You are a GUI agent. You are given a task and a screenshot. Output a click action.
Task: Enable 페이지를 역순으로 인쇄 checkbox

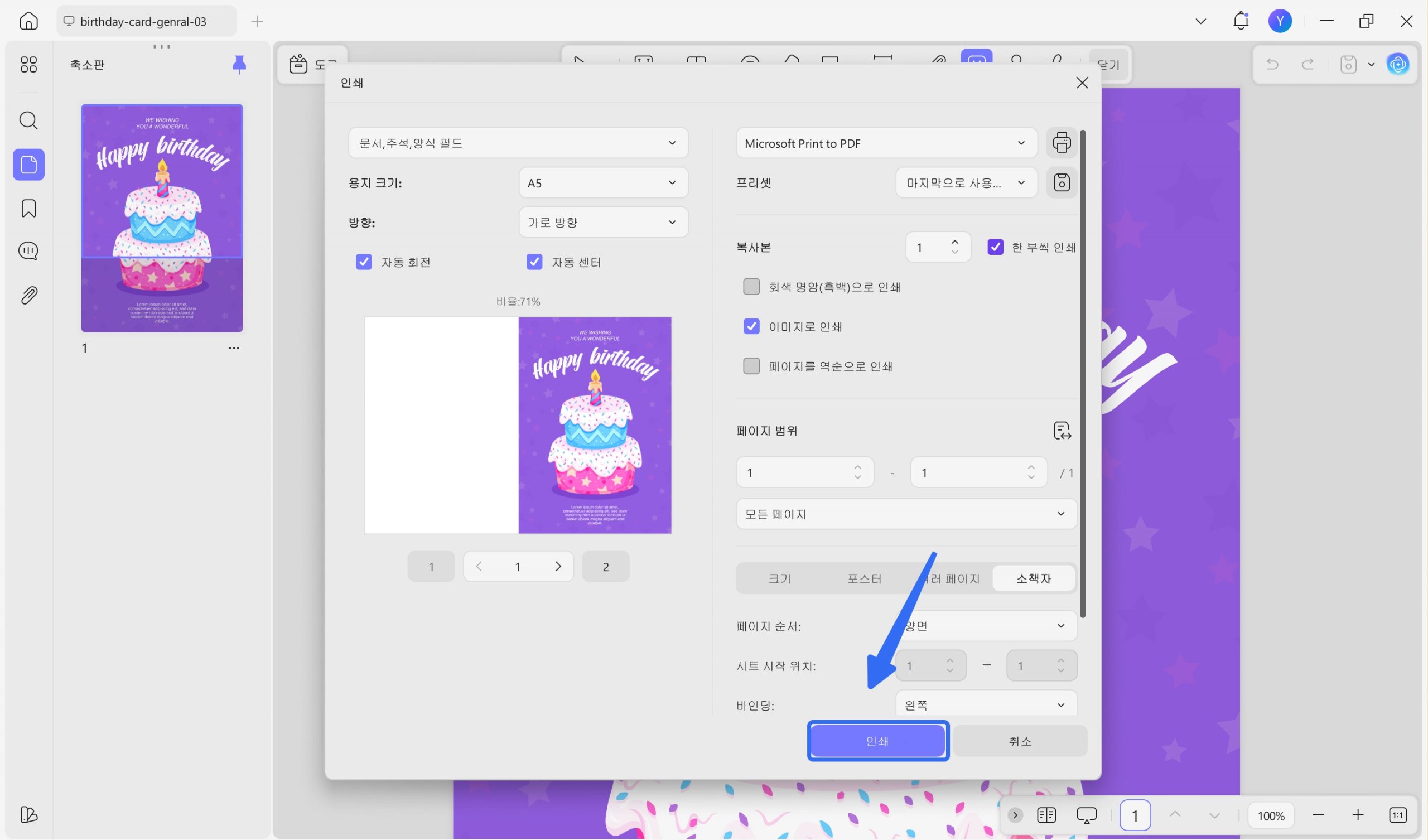[751, 366]
